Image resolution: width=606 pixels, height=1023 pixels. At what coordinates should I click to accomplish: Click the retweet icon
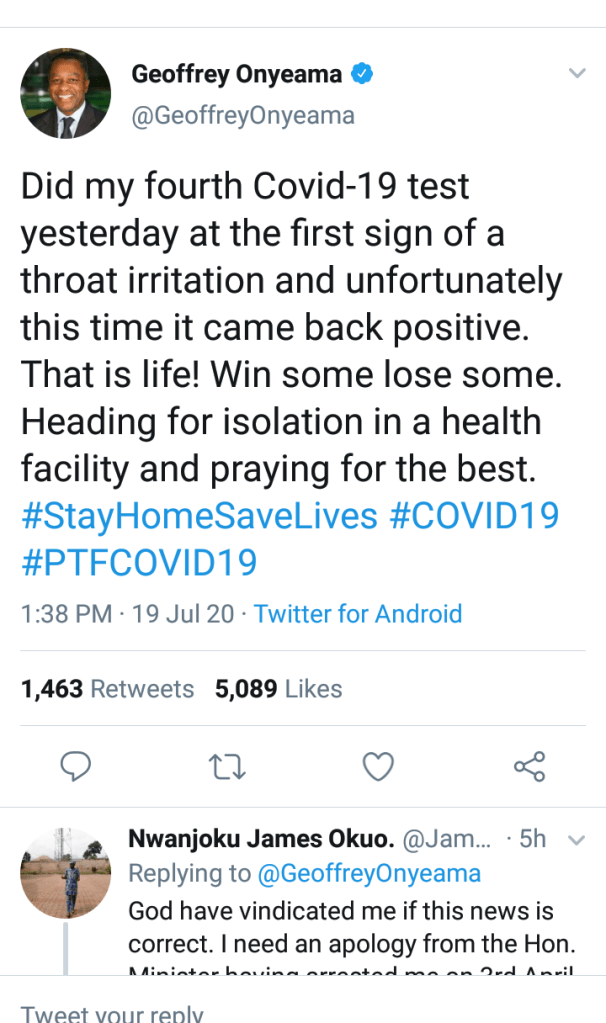coord(226,767)
